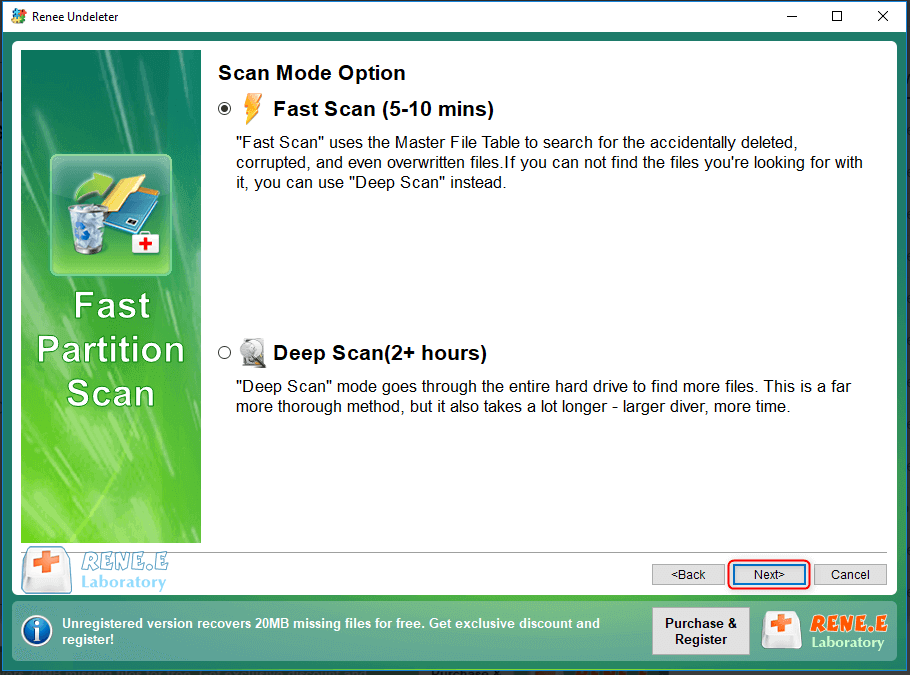Click the lightning bolt Fast Scan icon

253,108
